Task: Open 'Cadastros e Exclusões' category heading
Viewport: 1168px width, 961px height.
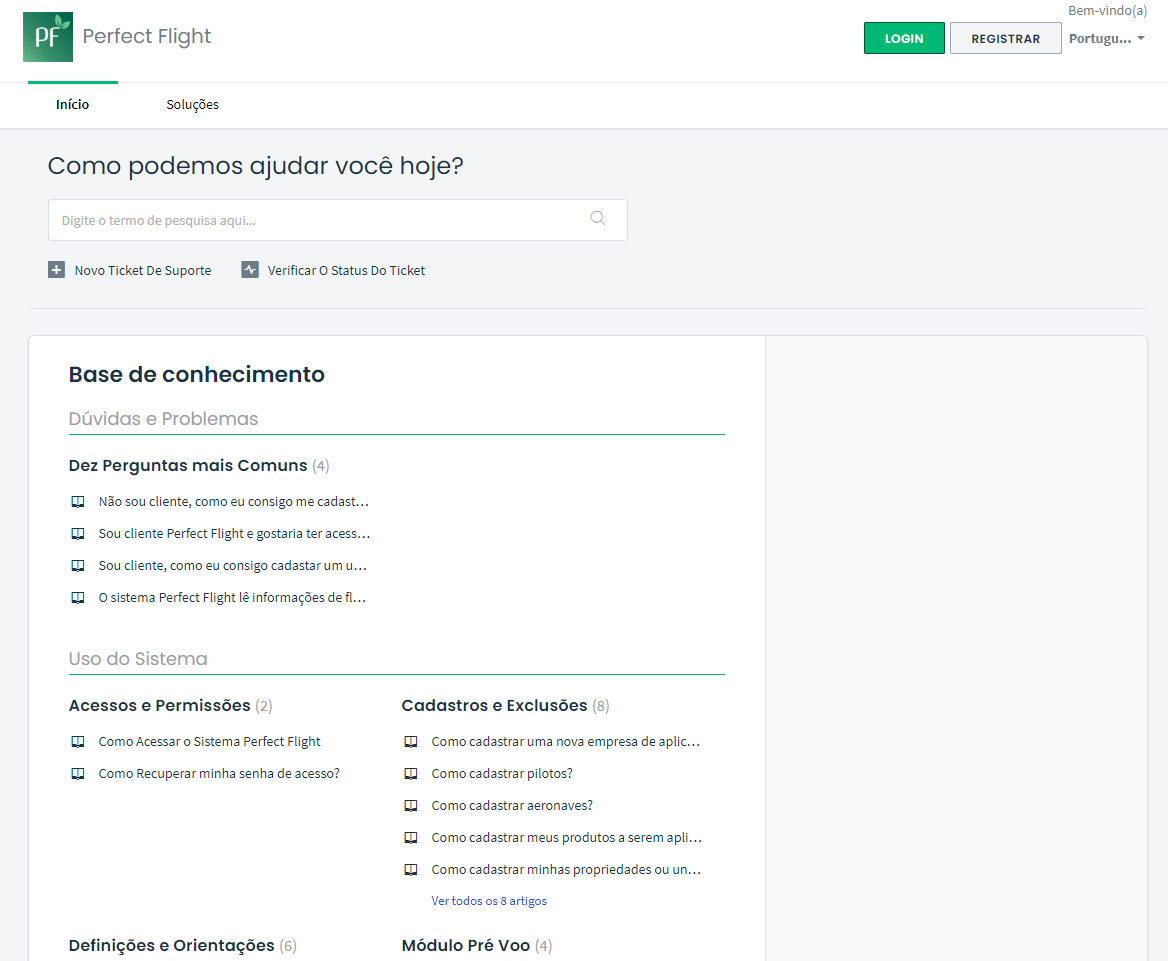Action: (x=494, y=705)
